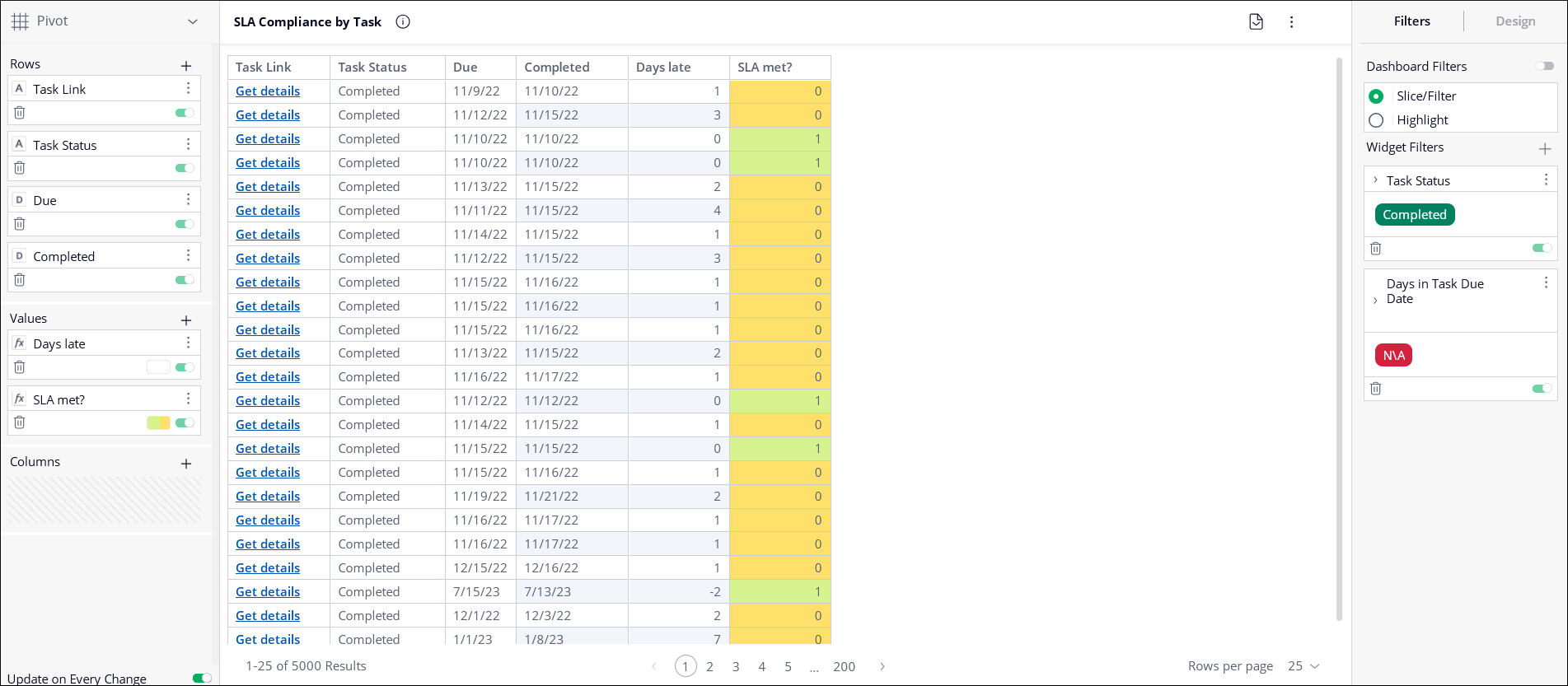Toggle the Due row field
Image resolution: width=1568 pixels, height=686 pixels.
(185, 224)
